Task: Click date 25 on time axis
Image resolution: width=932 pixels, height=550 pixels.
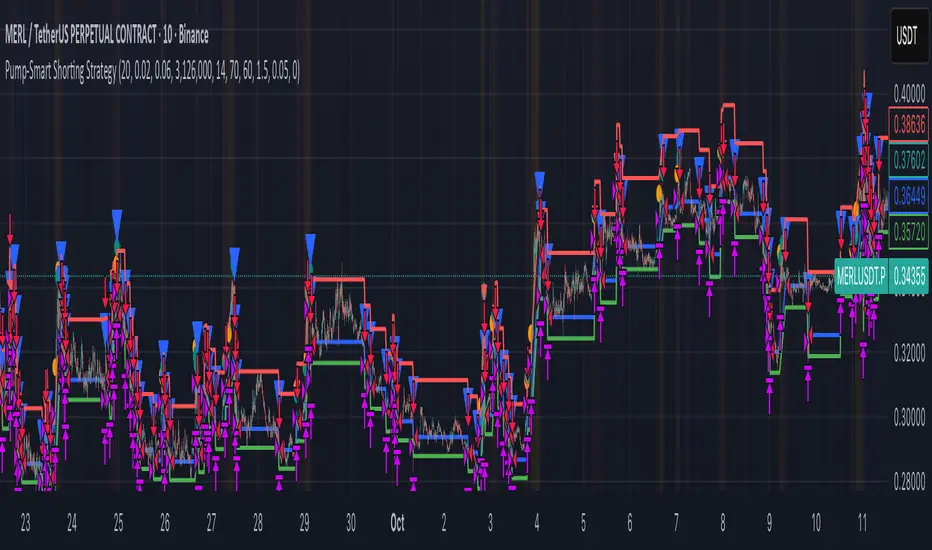Action: [118, 523]
